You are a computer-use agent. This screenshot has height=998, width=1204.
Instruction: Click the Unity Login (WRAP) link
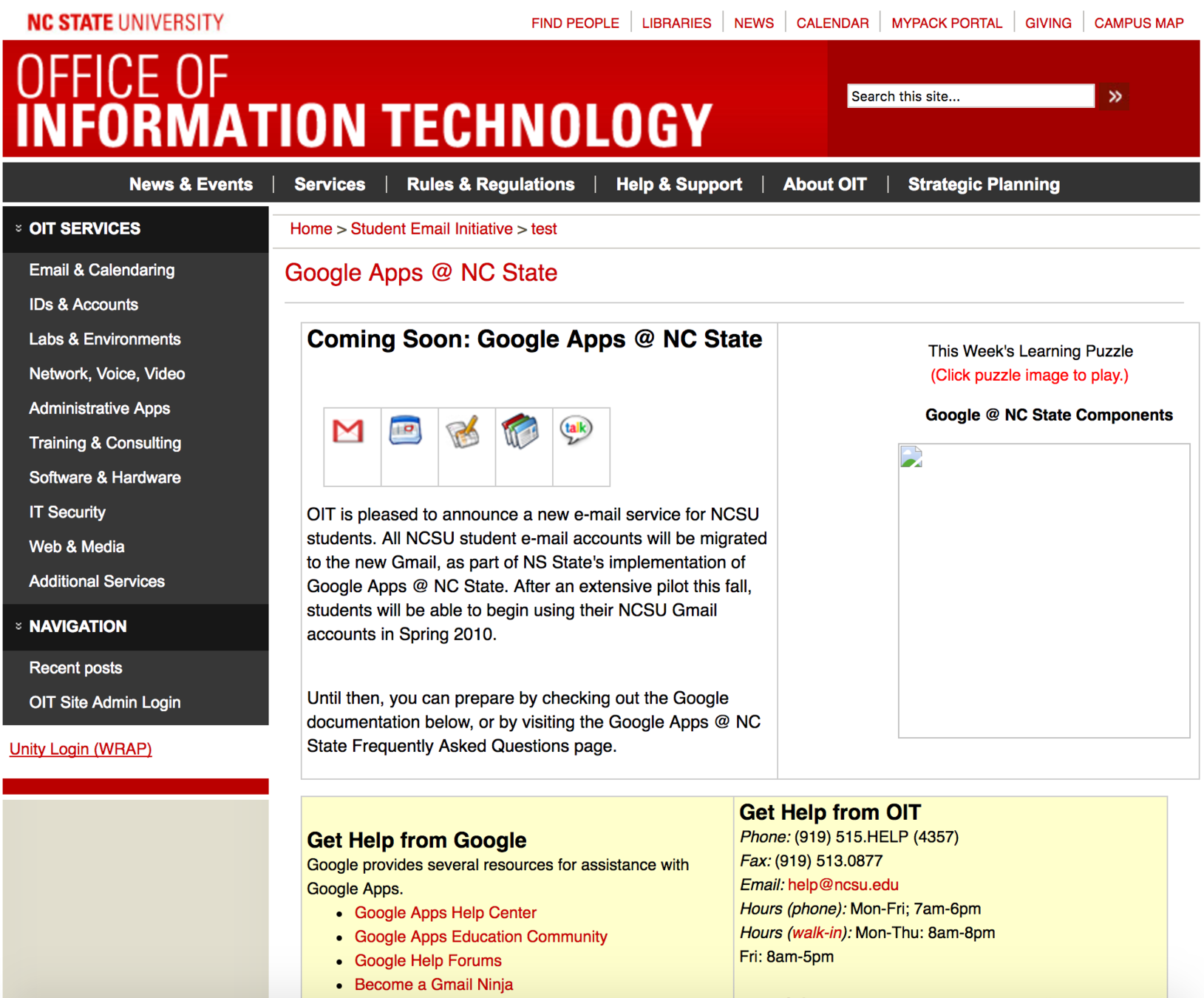[81, 749]
